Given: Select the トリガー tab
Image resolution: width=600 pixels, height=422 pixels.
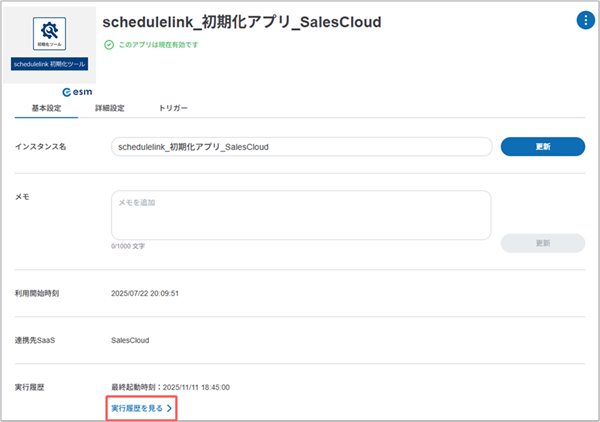Looking at the screenshot, I should click(172, 108).
